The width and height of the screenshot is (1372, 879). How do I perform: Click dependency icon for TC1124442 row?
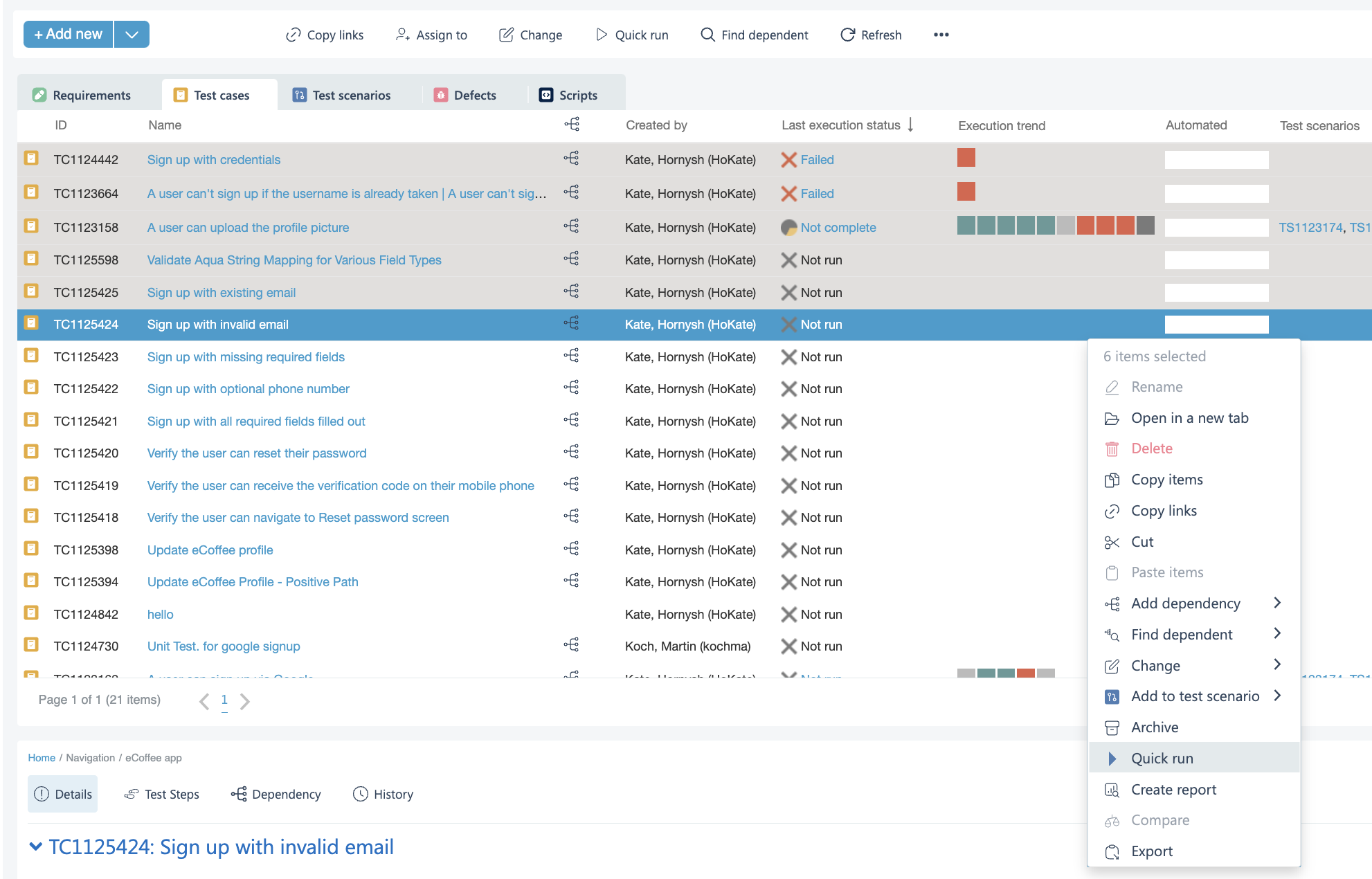572,158
